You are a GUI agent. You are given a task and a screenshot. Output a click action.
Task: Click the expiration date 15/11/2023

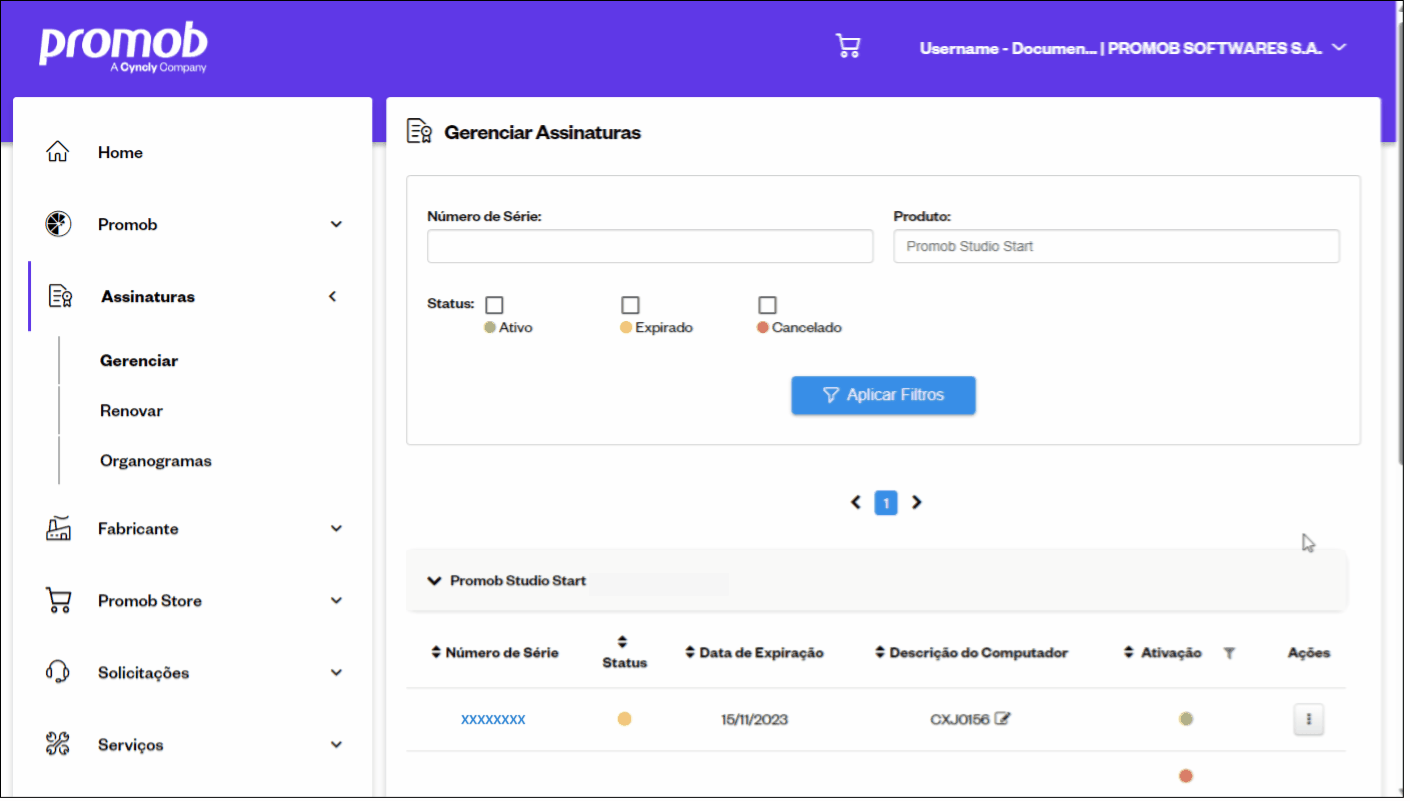tap(754, 719)
